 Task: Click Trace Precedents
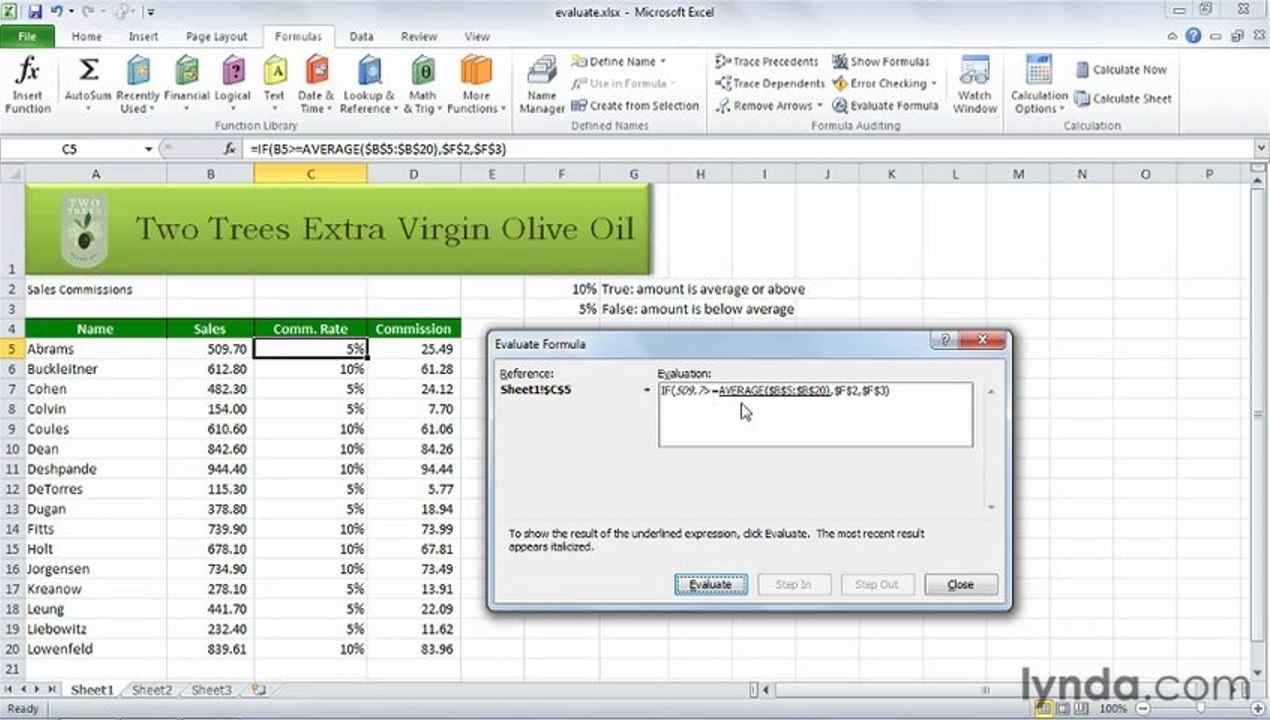[x=767, y=61]
